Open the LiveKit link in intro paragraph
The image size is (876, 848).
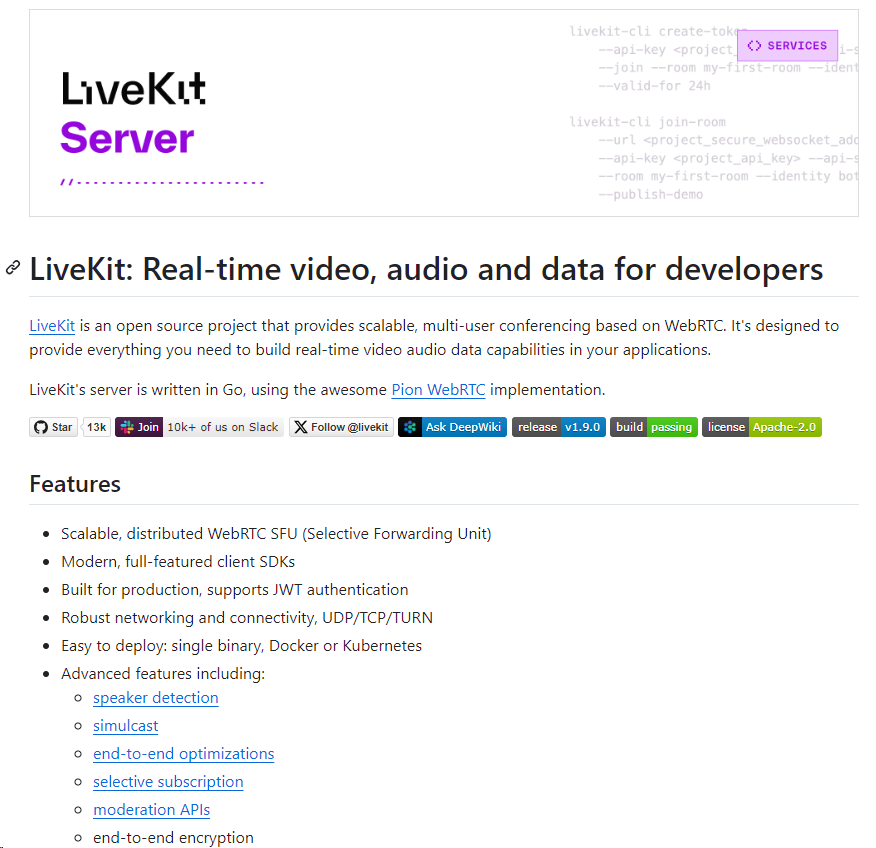pos(52,326)
